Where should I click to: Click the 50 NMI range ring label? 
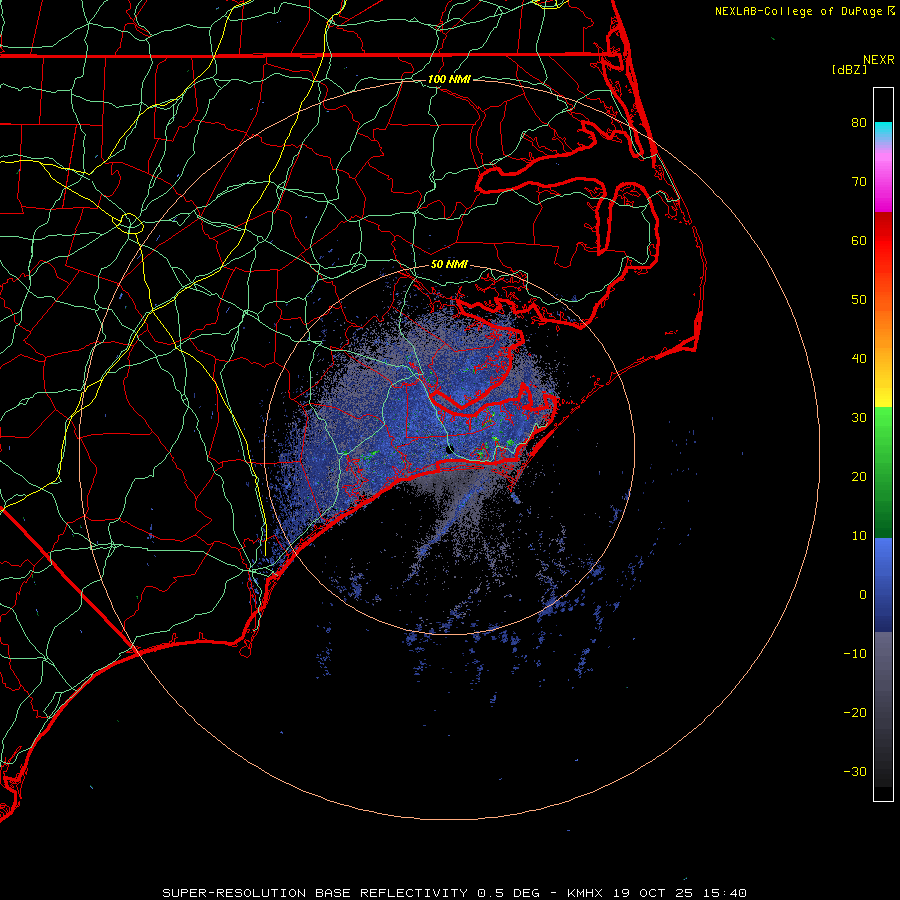[x=449, y=265]
